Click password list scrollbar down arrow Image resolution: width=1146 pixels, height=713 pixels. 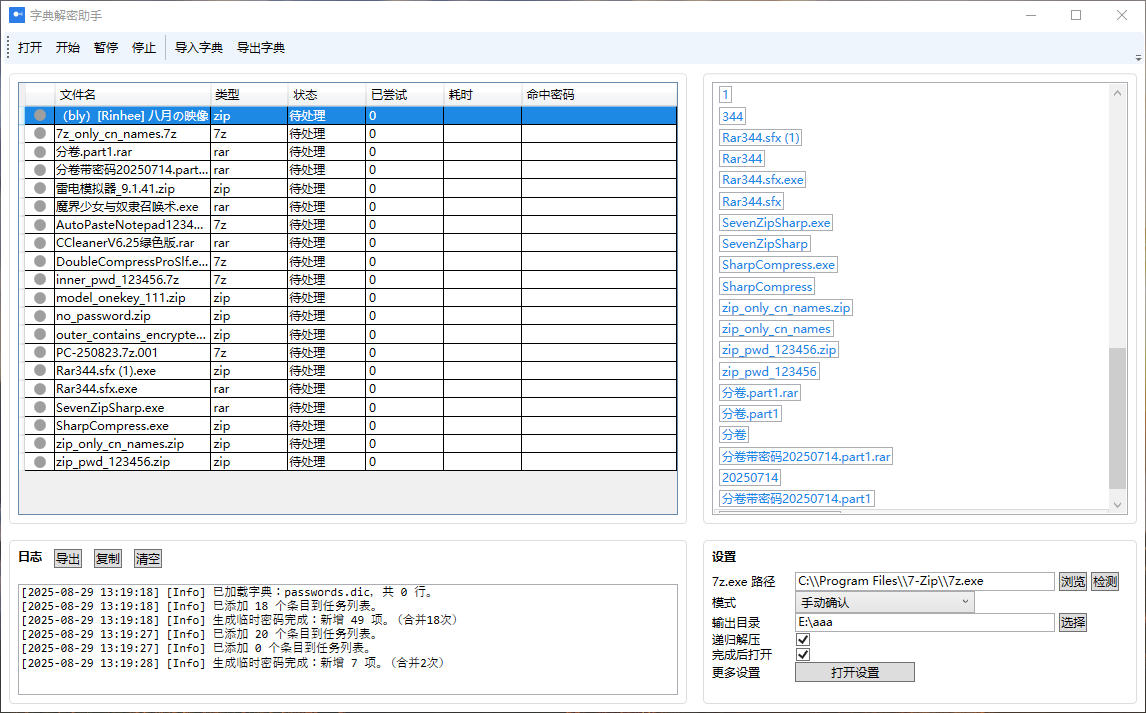(1117, 504)
